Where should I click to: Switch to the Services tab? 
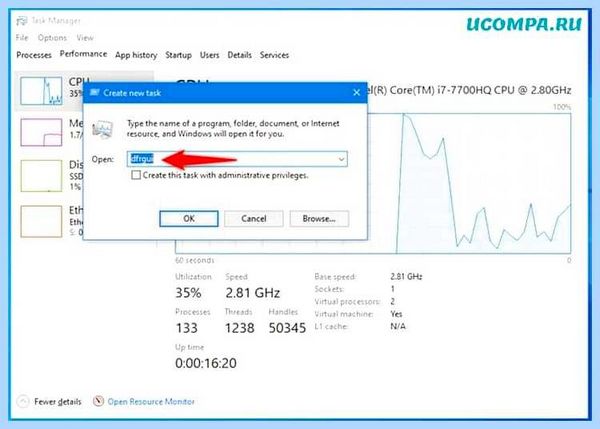274,55
